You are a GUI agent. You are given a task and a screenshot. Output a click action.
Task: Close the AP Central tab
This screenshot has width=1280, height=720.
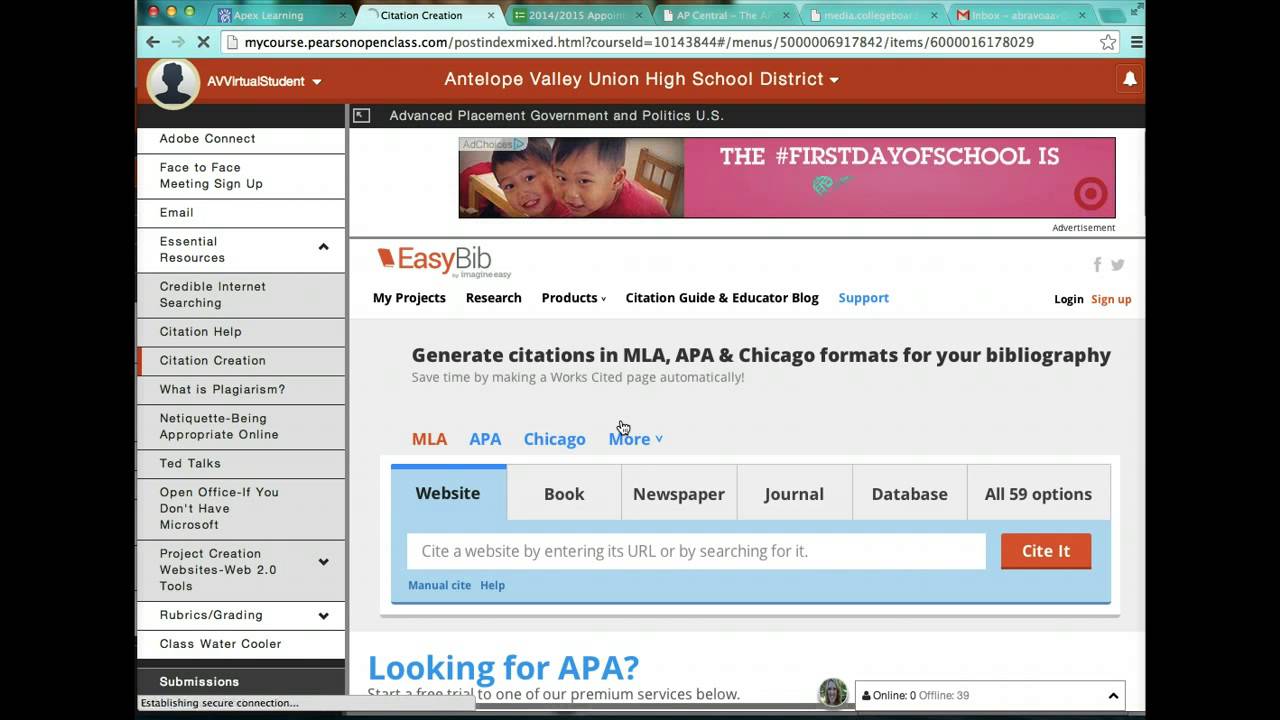tap(787, 15)
